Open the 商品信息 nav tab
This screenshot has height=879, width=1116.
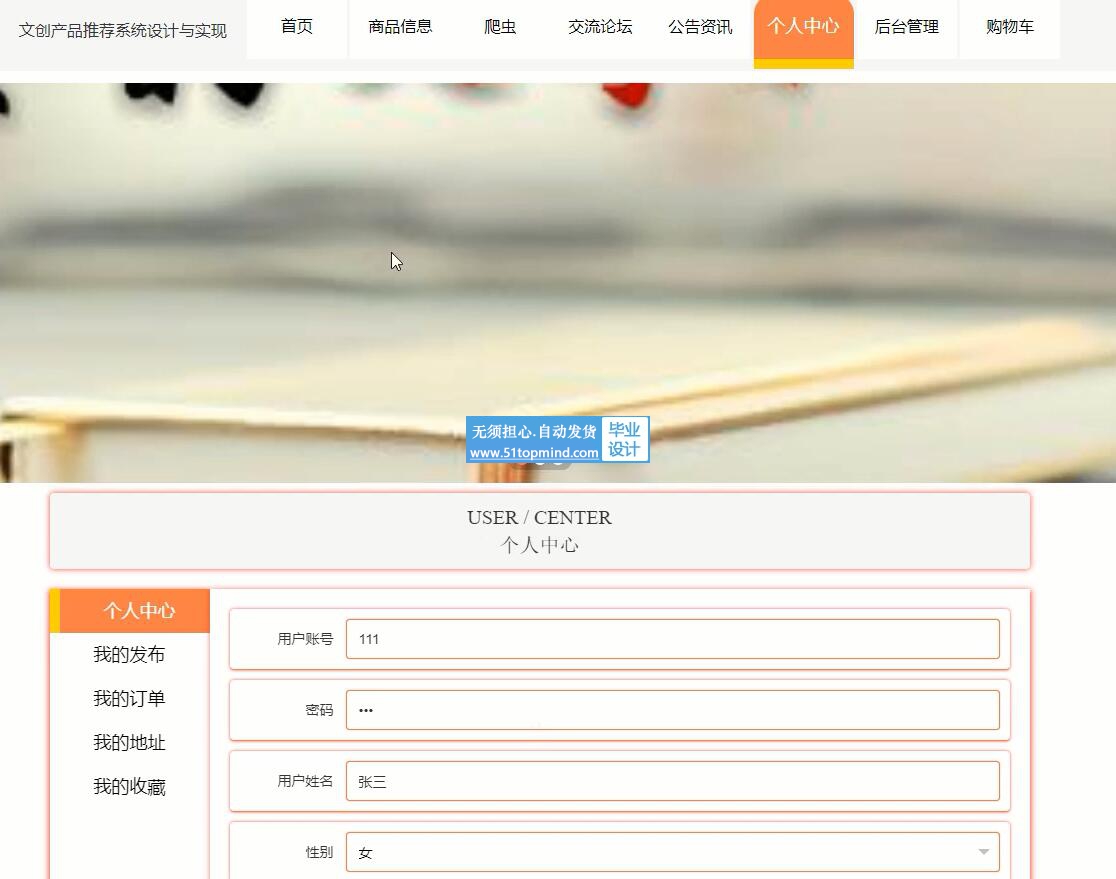click(x=399, y=28)
